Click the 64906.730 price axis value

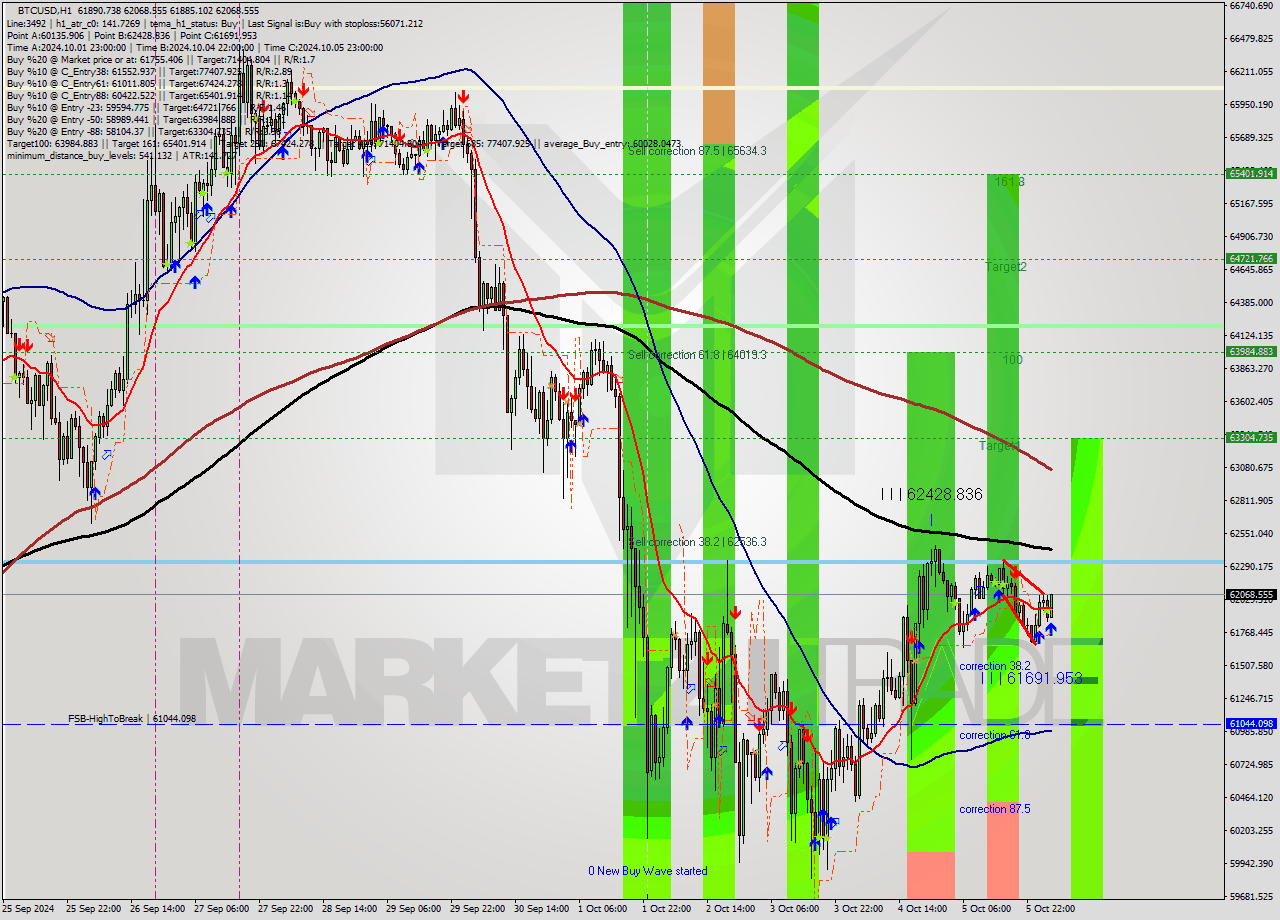coord(1251,236)
